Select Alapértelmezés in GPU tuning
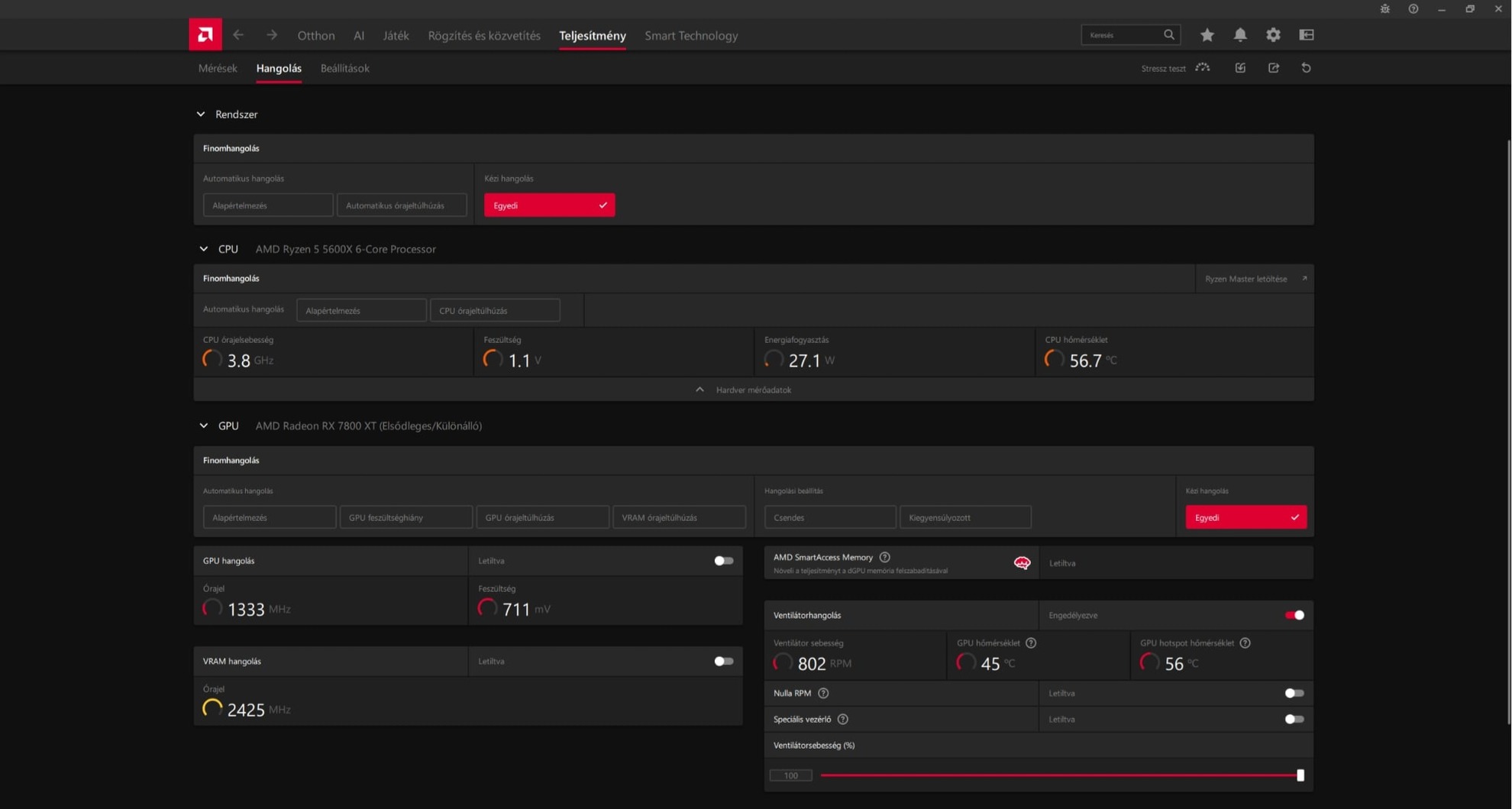 click(270, 518)
